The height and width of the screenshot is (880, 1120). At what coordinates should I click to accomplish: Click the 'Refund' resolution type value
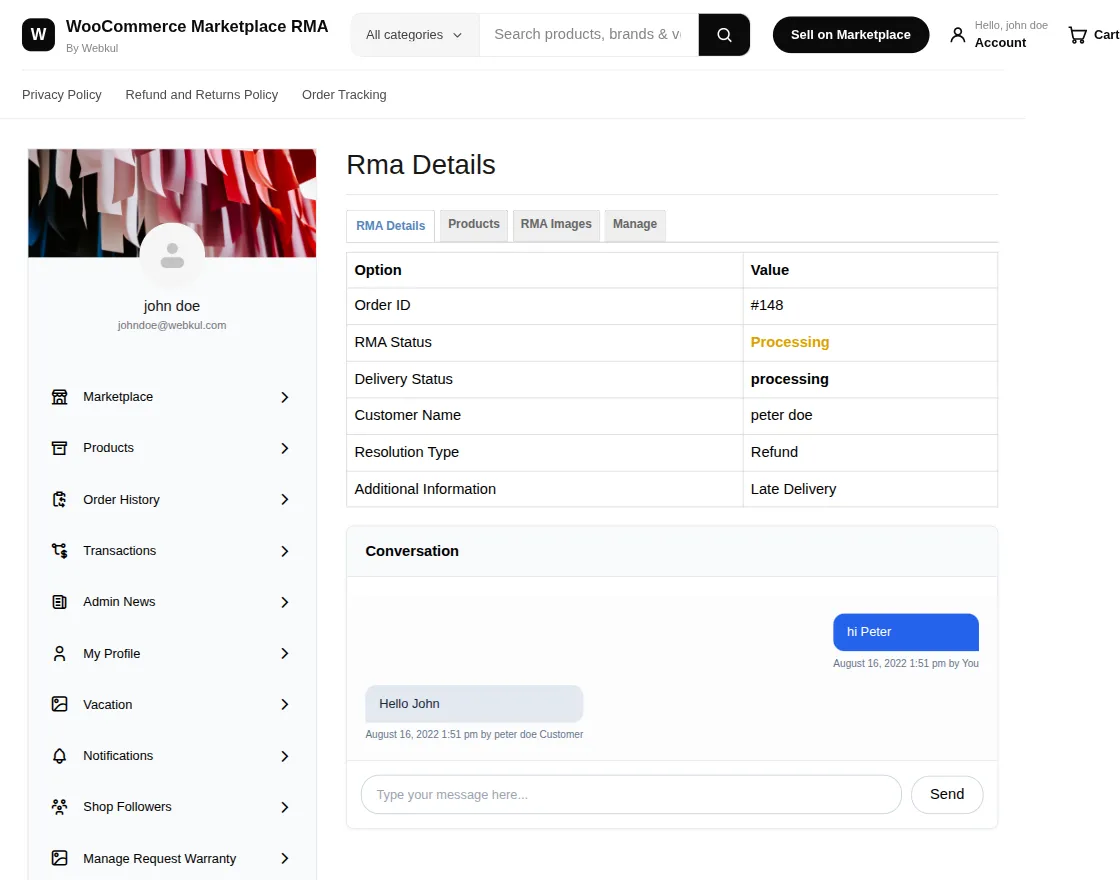point(774,452)
